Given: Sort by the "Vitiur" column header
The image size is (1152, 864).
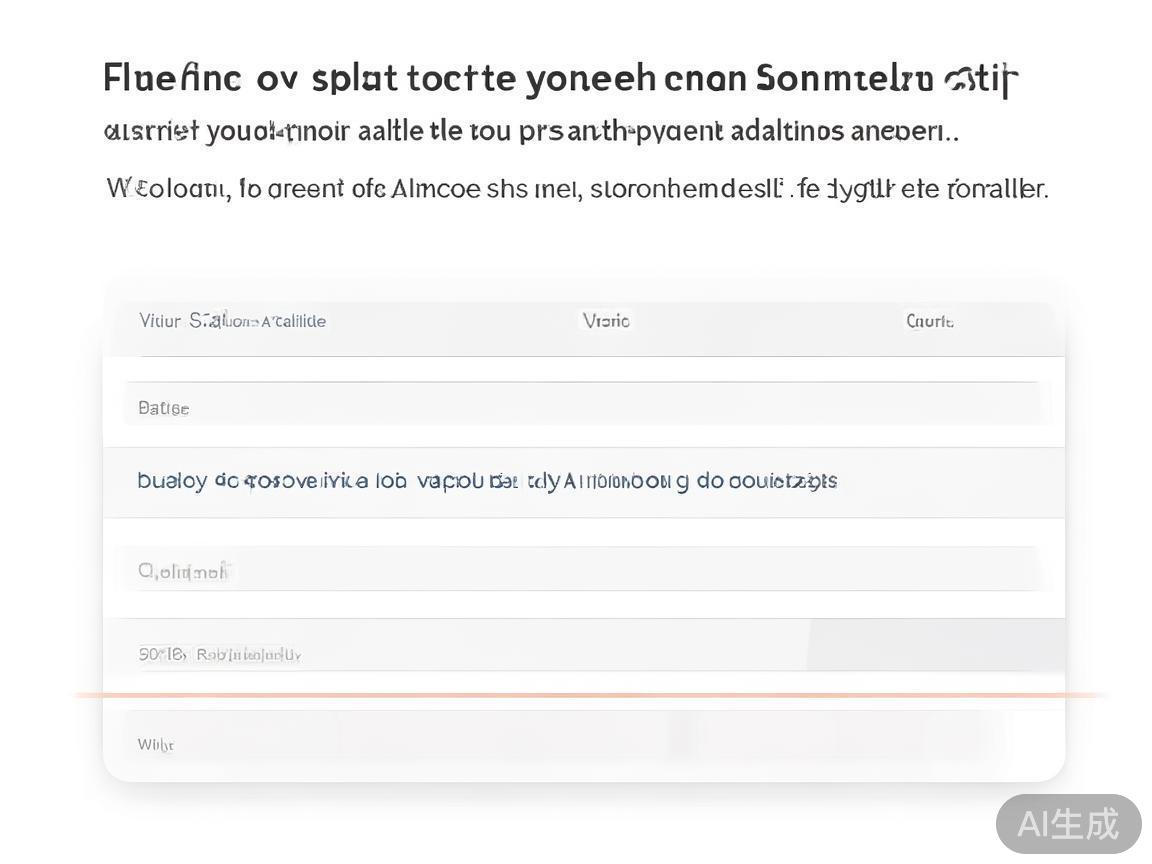Looking at the screenshot, I should coord(160,321).
